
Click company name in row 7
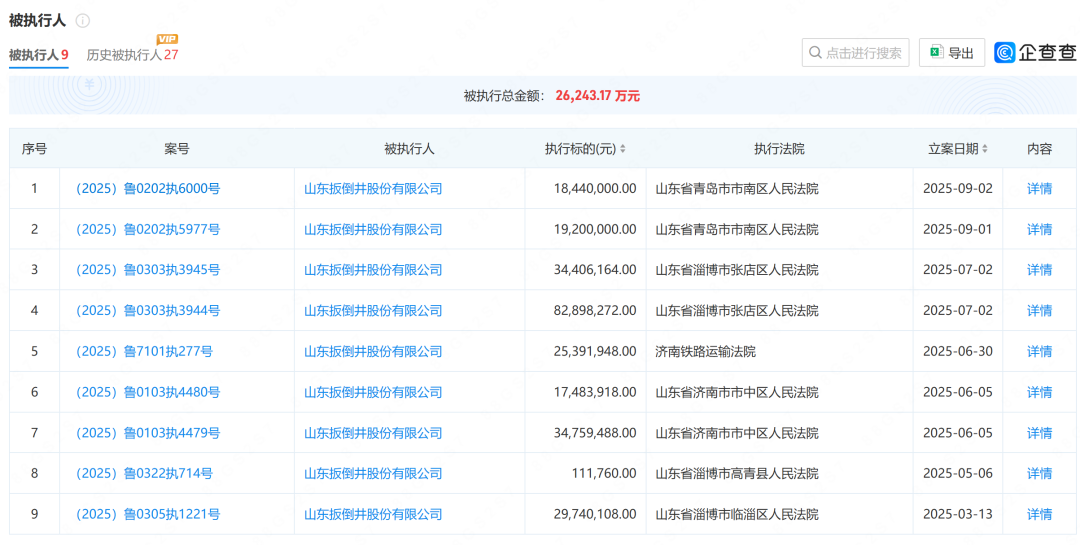[373, 433]
